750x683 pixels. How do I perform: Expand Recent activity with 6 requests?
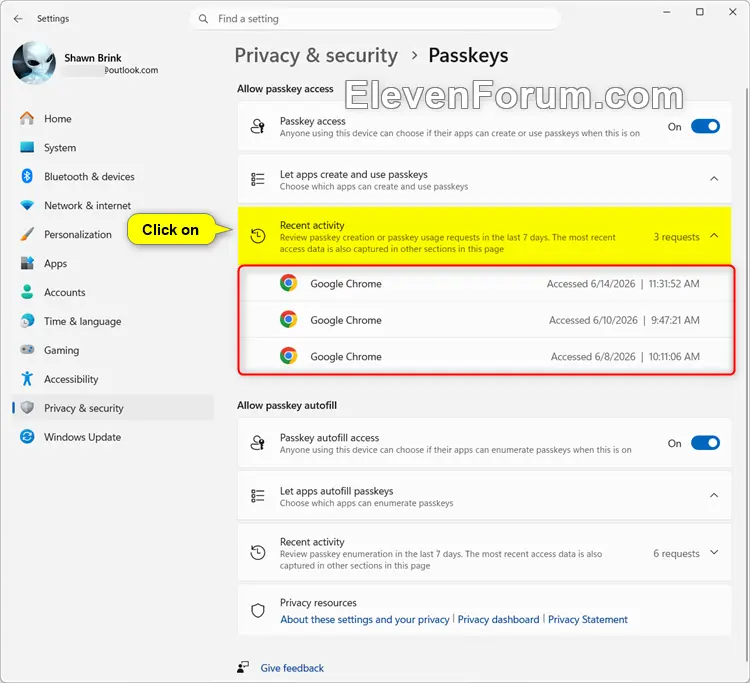tap(714, 552)
